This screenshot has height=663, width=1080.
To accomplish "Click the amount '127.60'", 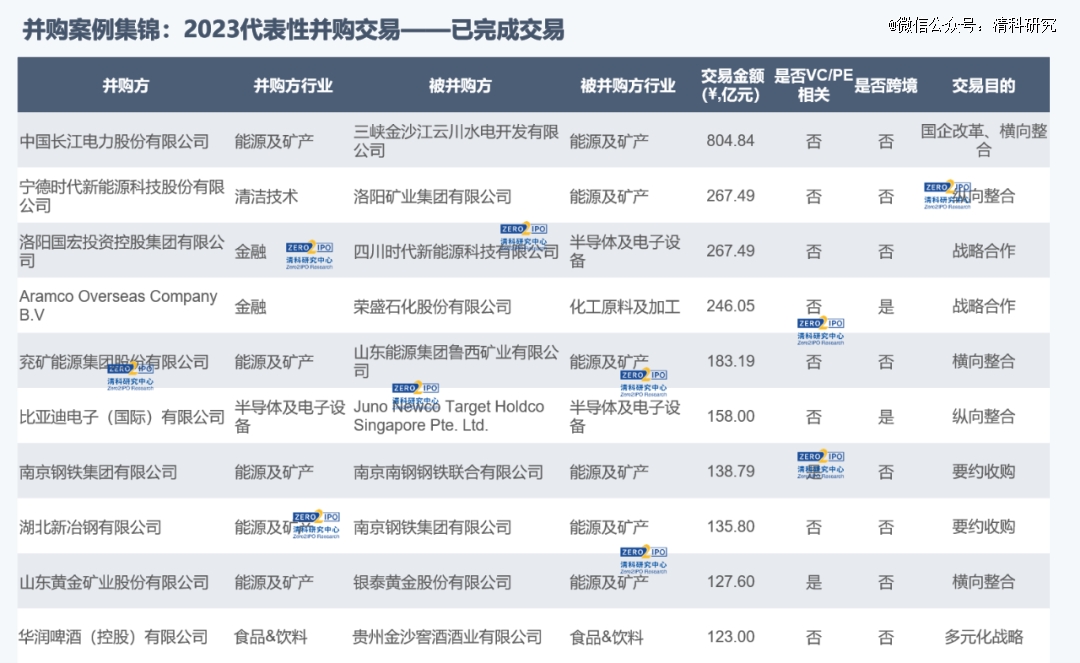I will [x=730, y=581].
